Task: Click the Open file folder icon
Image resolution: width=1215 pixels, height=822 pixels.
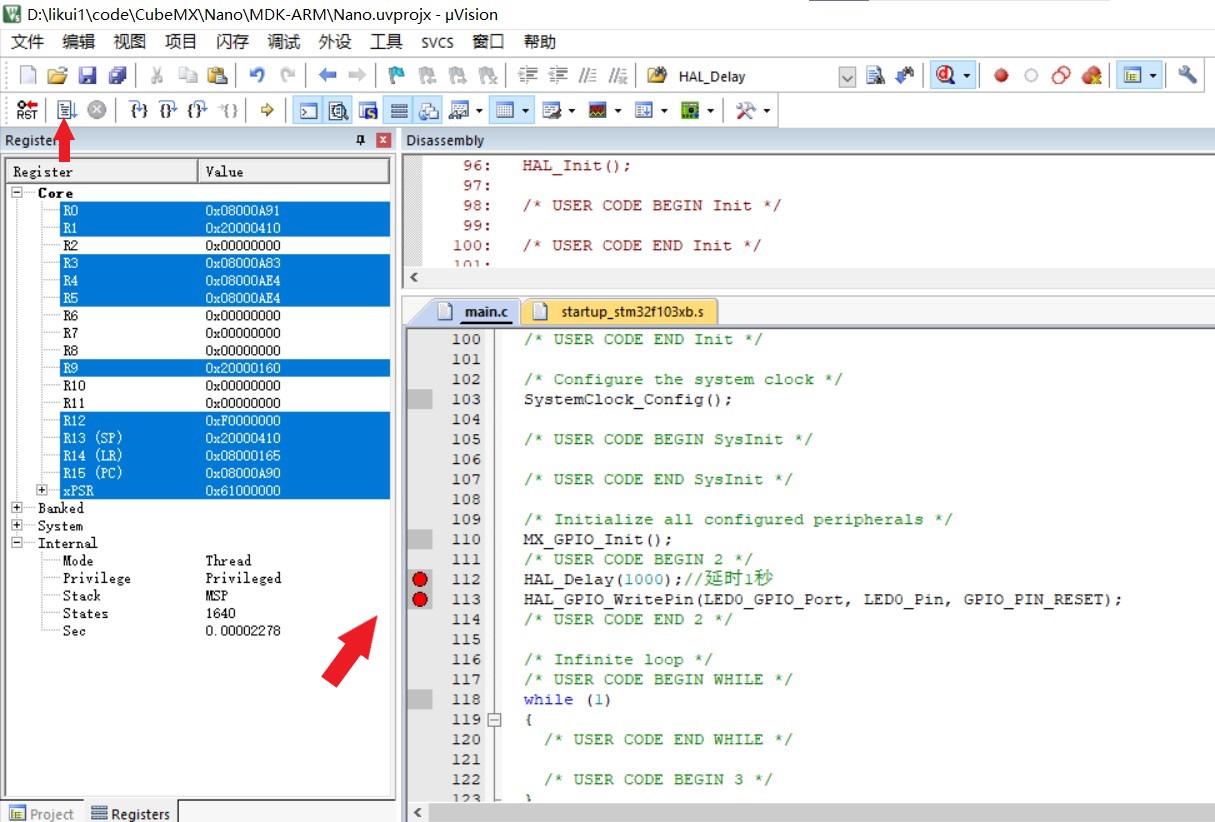Action: (57, 75)
